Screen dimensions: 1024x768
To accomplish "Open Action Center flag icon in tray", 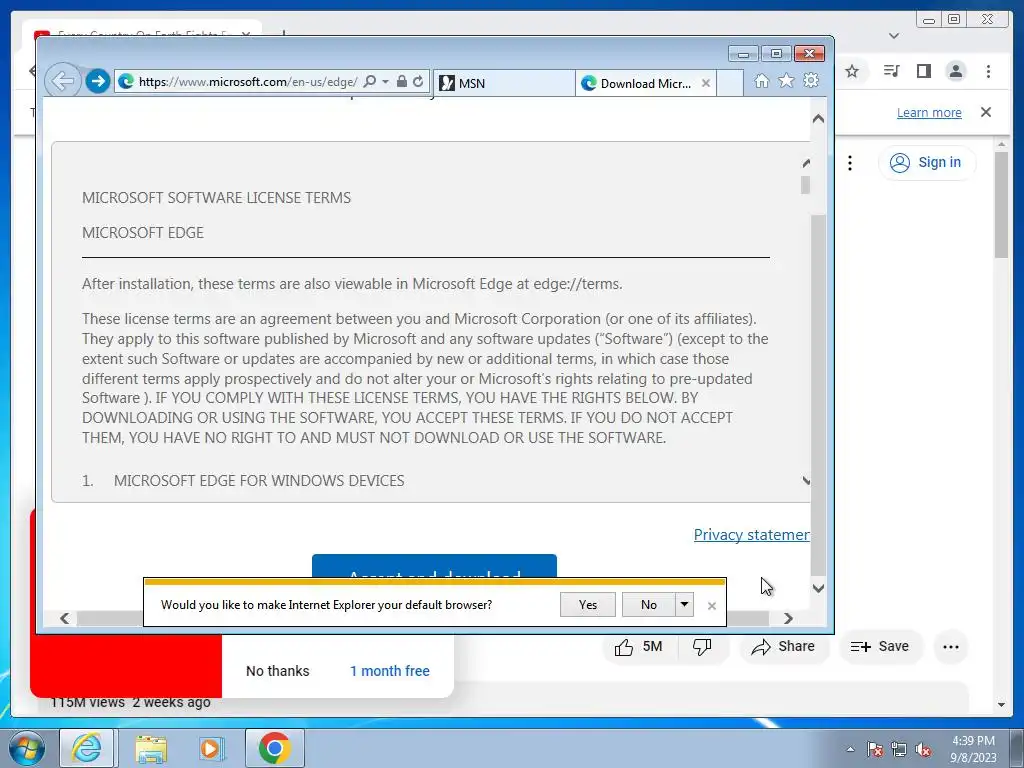I will (x=875, y=749).
